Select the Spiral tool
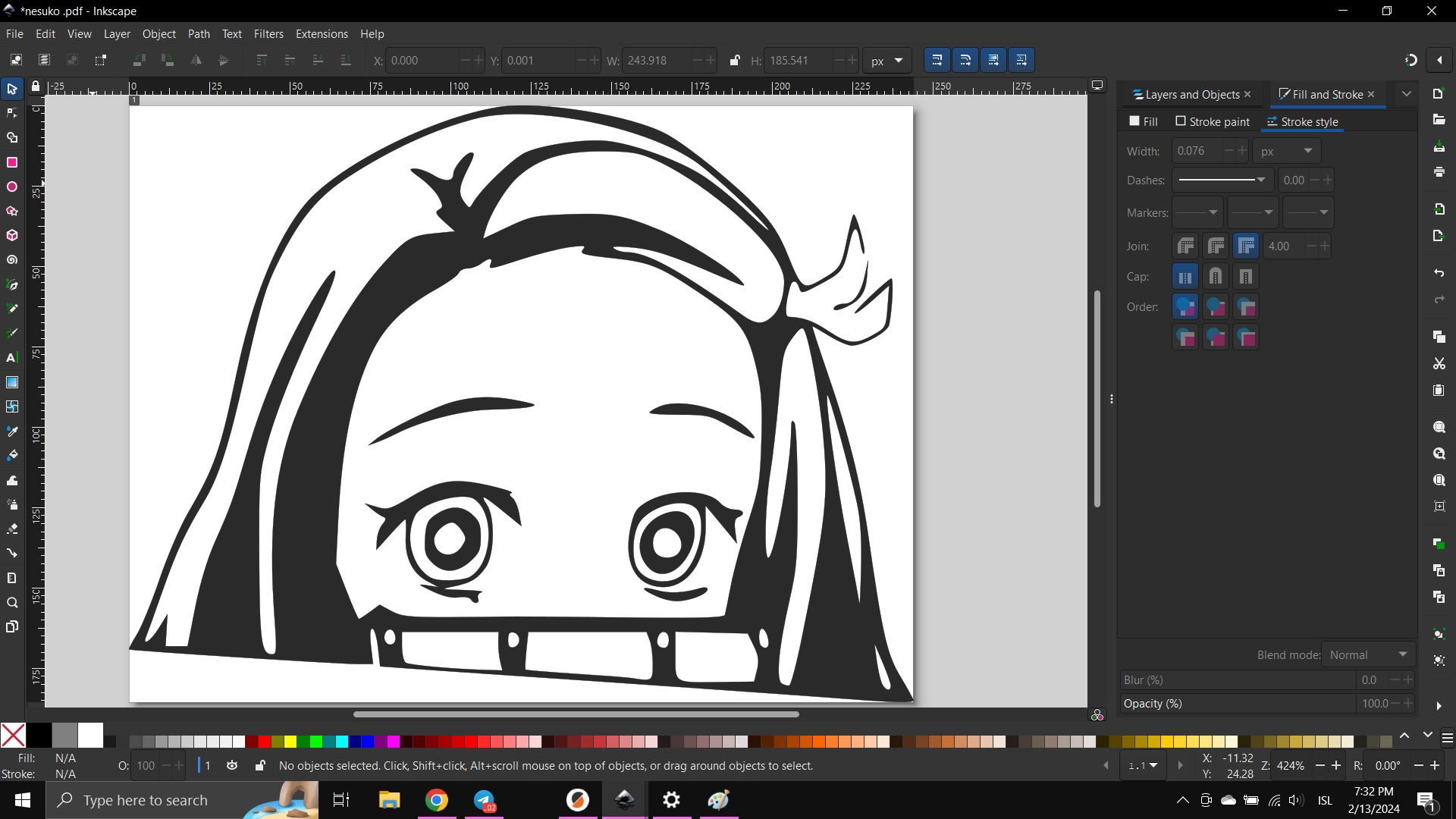Screen dimensions: 1456x819 [x=12, y=260]
